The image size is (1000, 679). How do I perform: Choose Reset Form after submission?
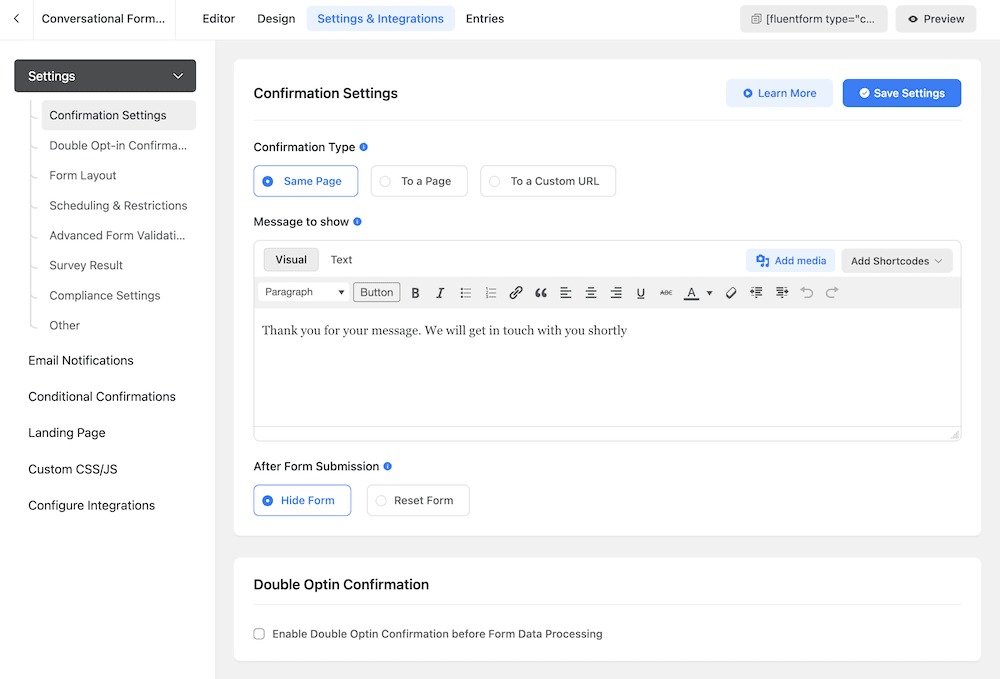point(418,500)
